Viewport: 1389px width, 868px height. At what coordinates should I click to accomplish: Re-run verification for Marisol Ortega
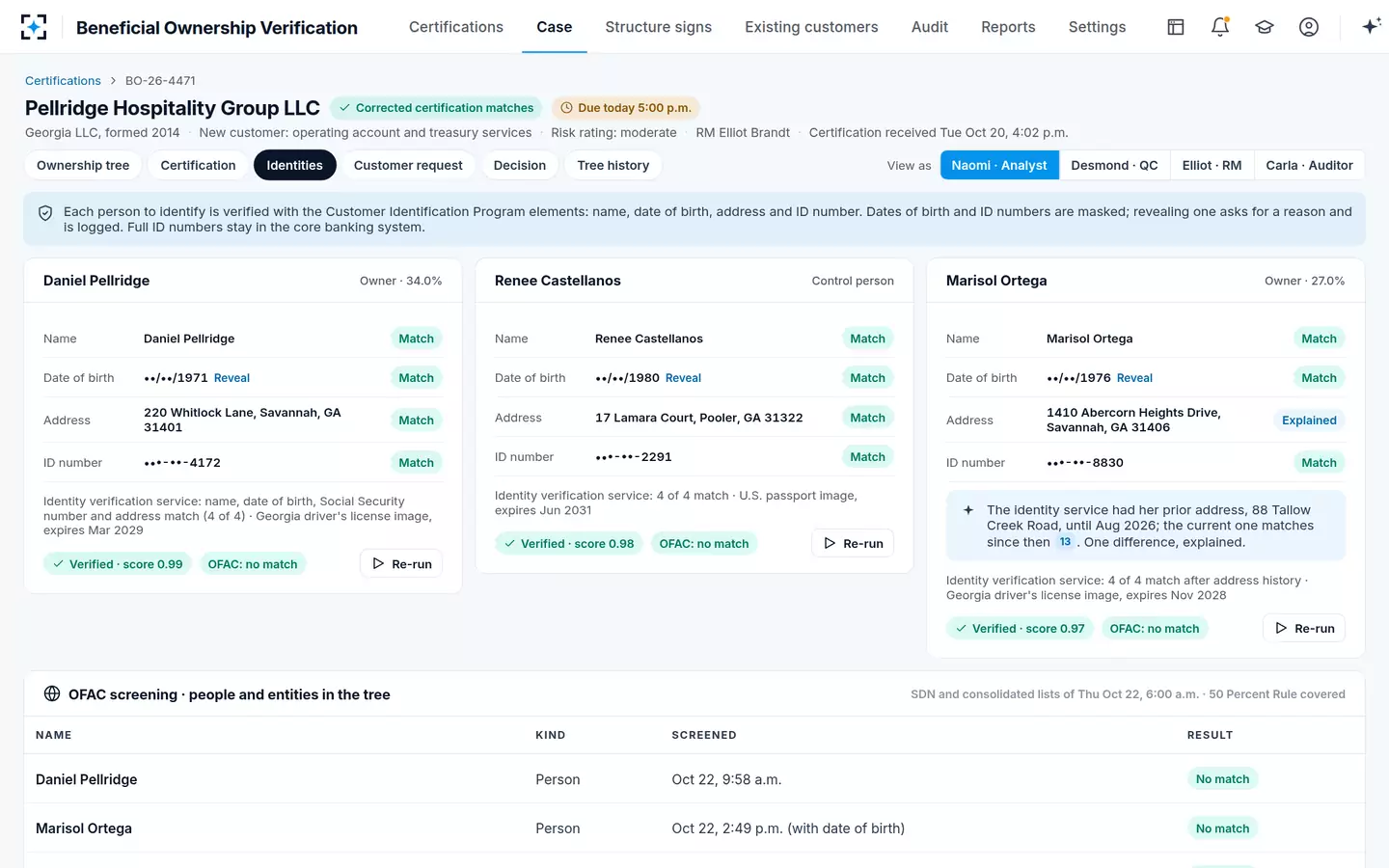(x=1304, y=628)
